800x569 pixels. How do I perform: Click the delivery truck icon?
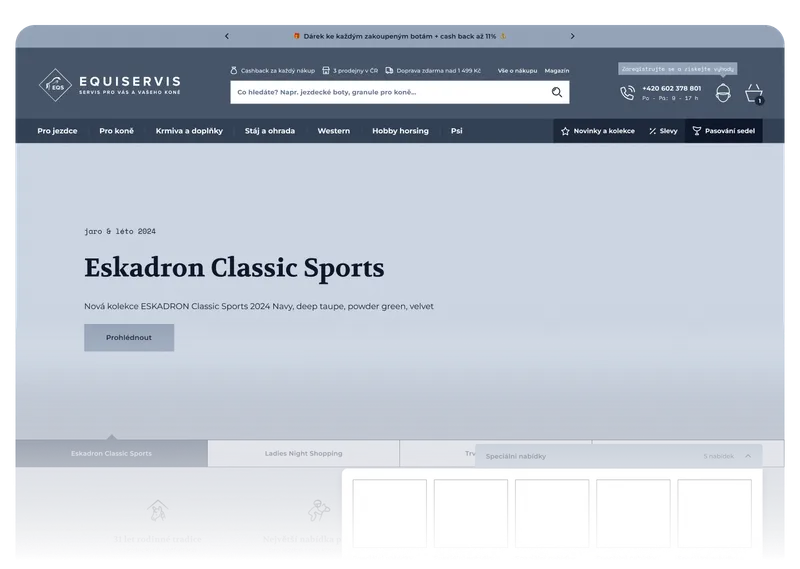(x=389, y=70)
